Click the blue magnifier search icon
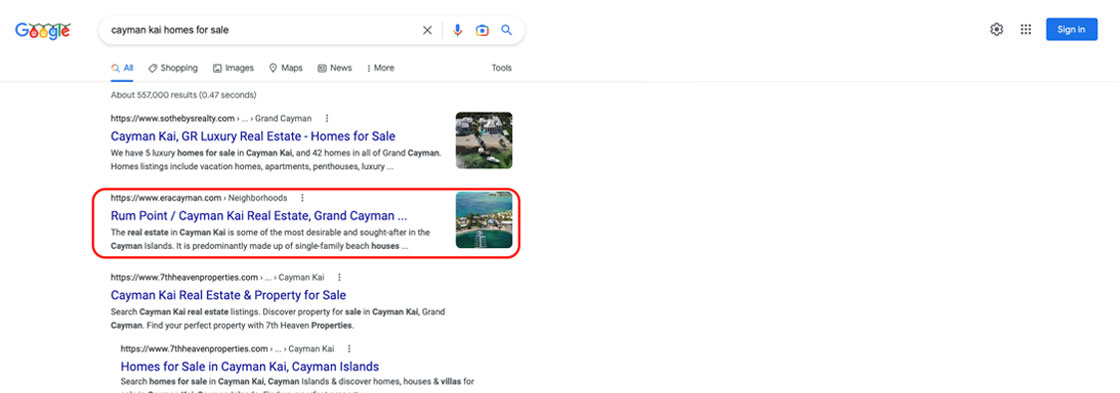Viewport: 1120px width, 393px height. pyautogui.click(x=506, y=30)
